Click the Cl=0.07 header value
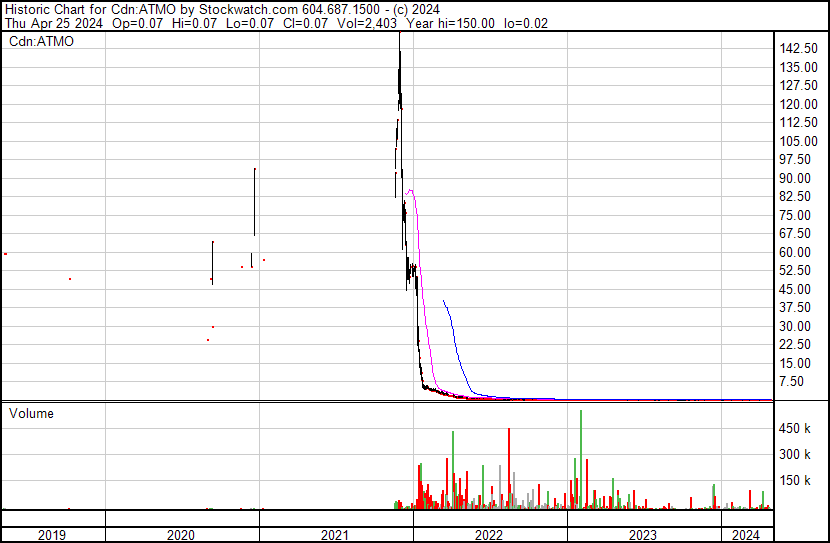The image size is (830, 543). (305, 23)
